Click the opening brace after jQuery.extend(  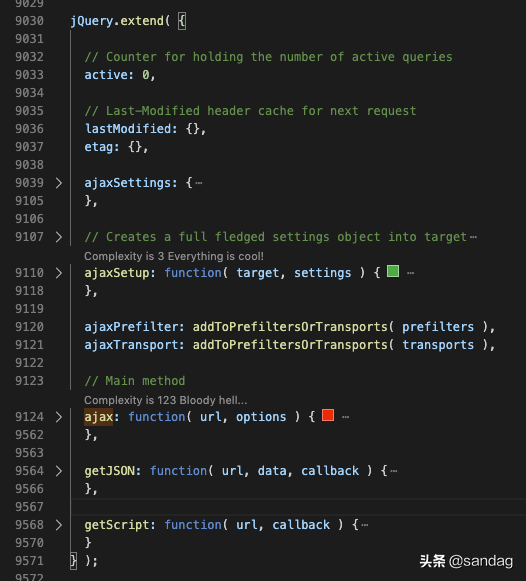coord(182,21)
